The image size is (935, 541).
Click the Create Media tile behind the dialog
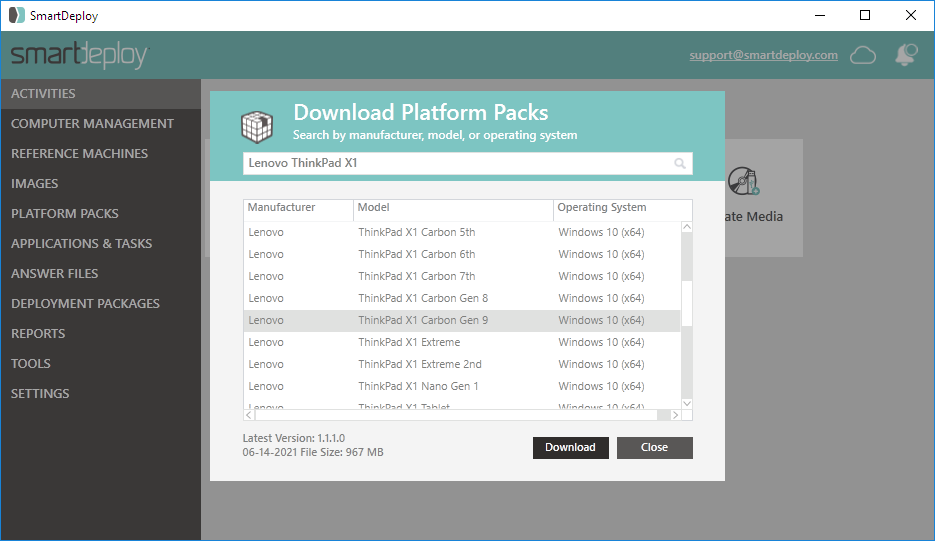(764, 198)
